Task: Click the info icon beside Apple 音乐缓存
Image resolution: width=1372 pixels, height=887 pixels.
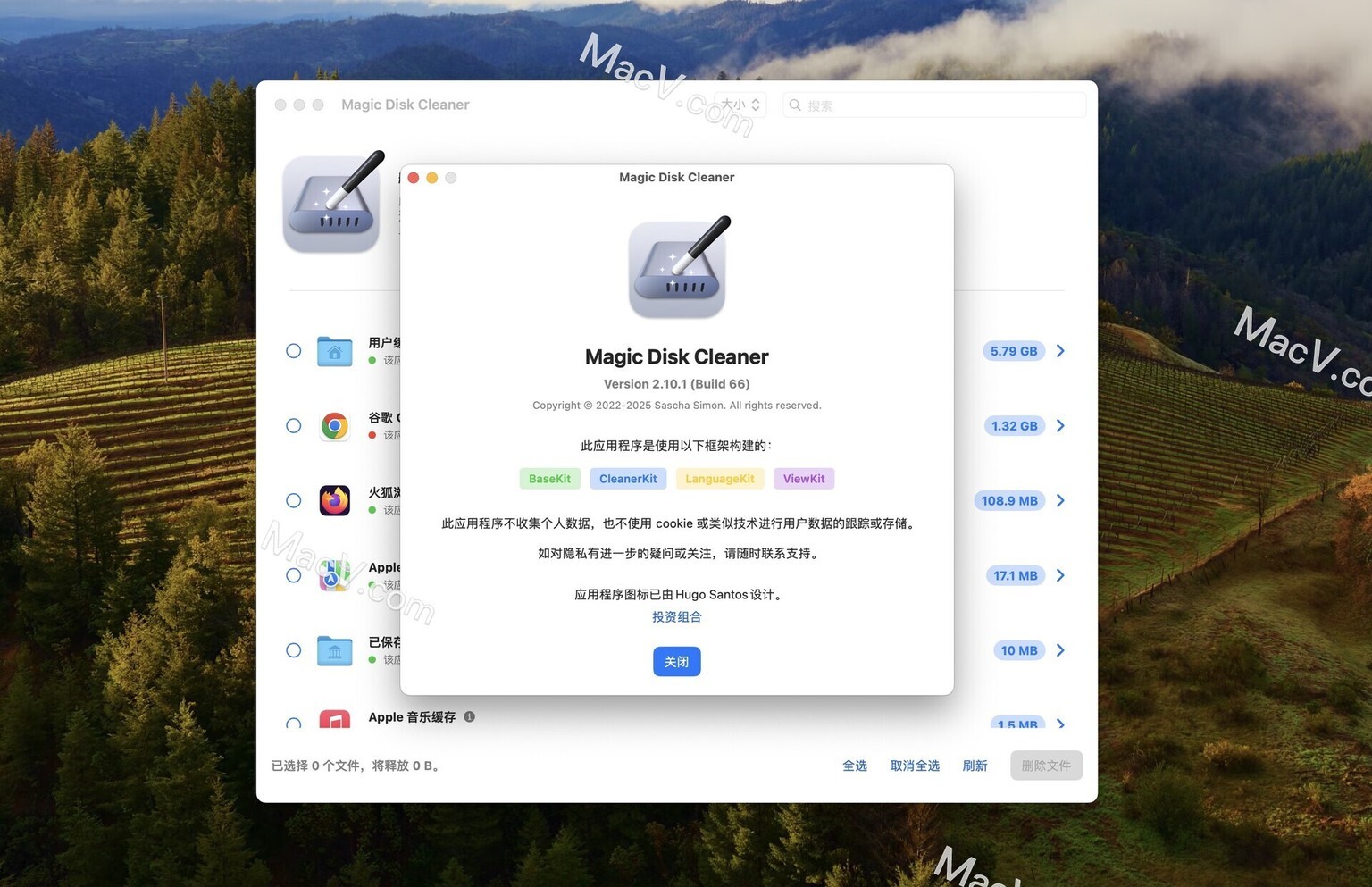Action: [x=469, y=716]
